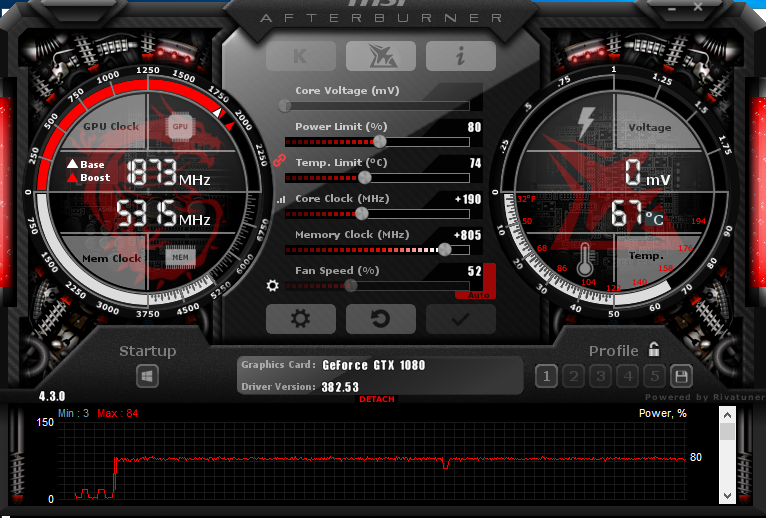Image resolution: width=766 pixels, height=518 pixels.
Task: Select profile slot 2
Action: 574,376
